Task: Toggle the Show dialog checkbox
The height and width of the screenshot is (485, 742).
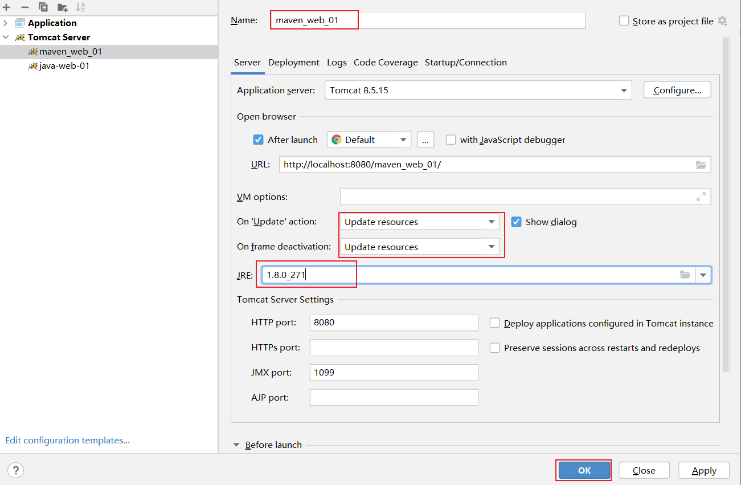Action: [x=516, y=222]
